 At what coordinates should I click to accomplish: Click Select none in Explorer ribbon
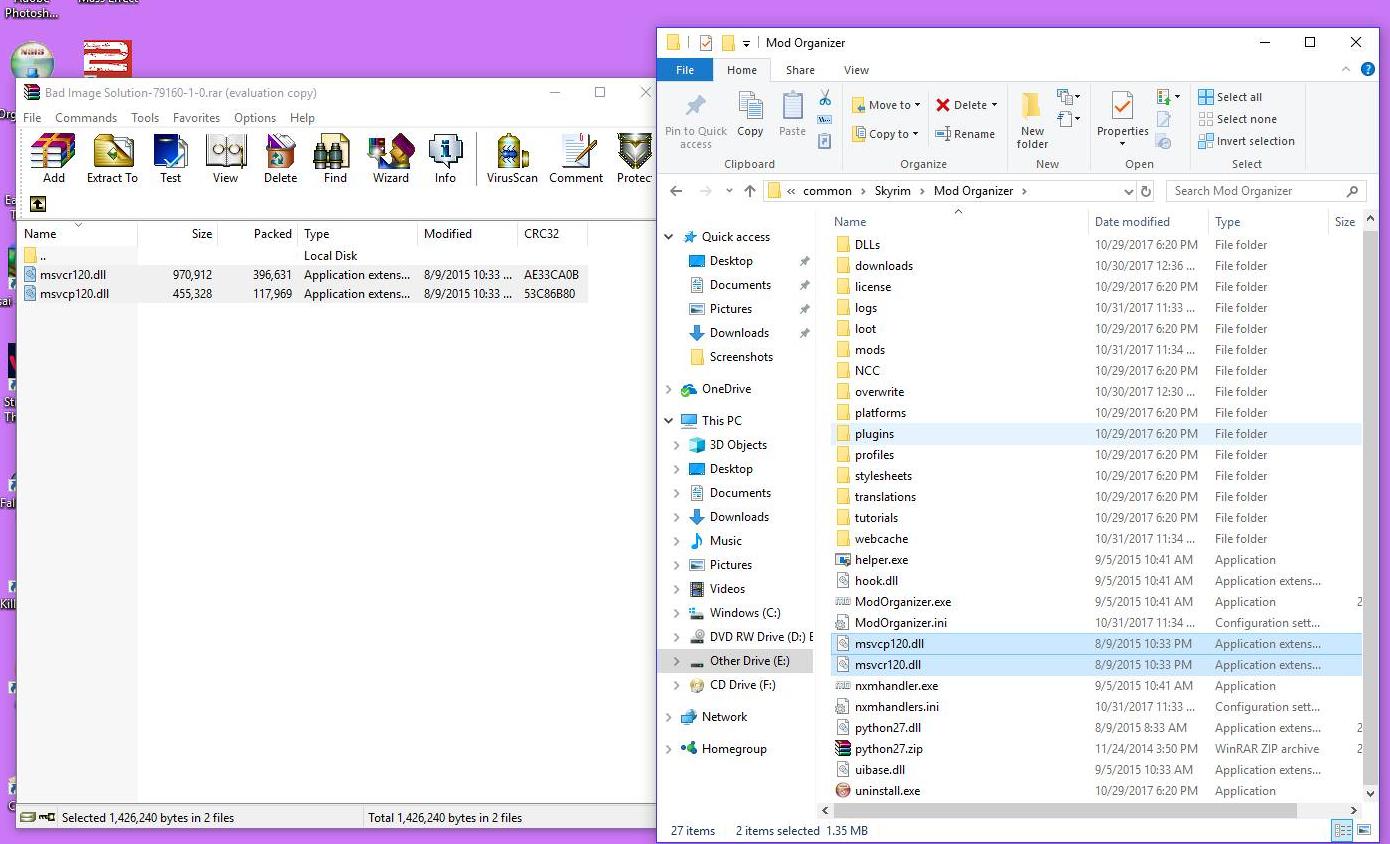[x=1236, y=119]
